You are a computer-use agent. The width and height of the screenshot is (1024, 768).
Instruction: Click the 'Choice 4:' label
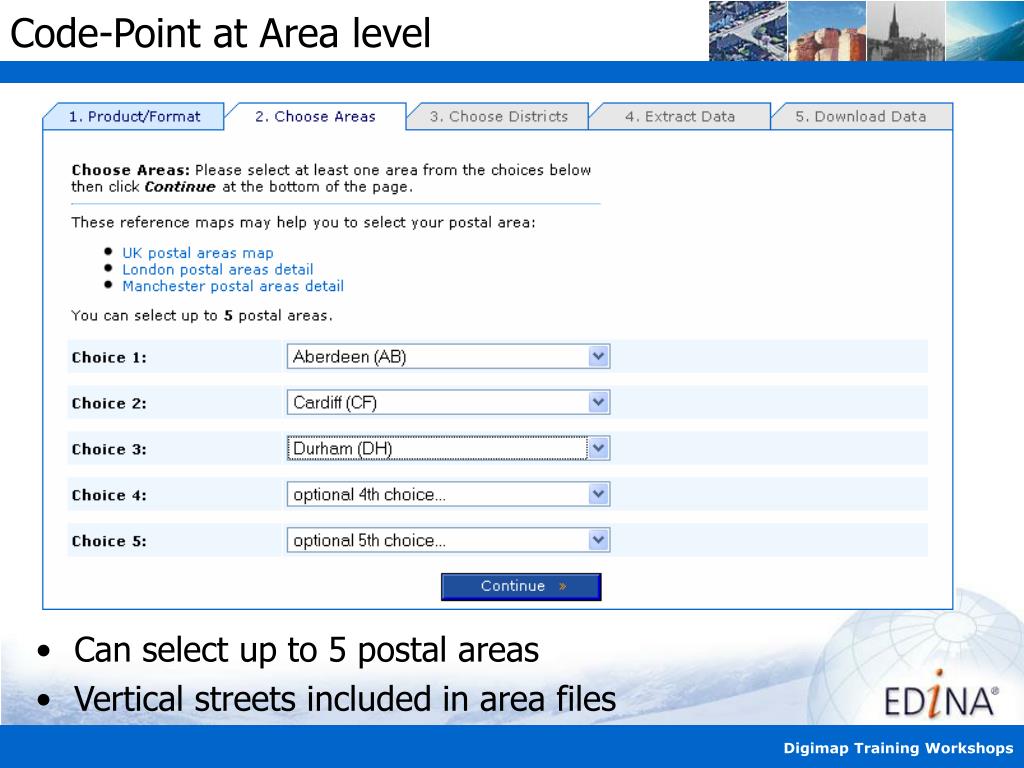point(109,496)
